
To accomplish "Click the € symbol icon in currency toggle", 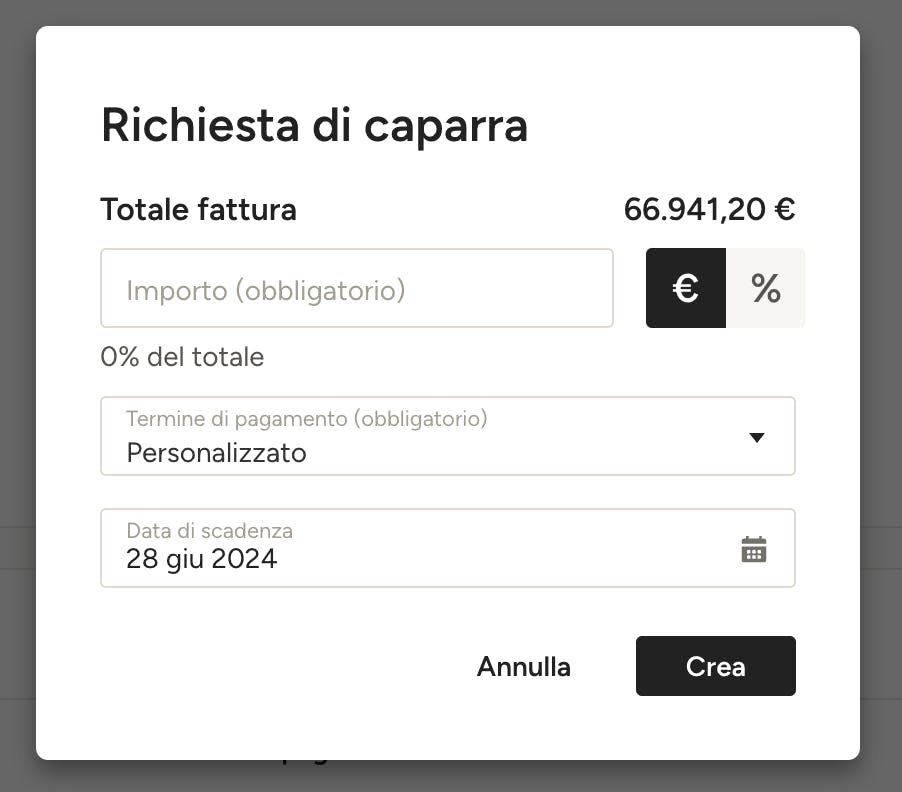I will coord(686,288).
